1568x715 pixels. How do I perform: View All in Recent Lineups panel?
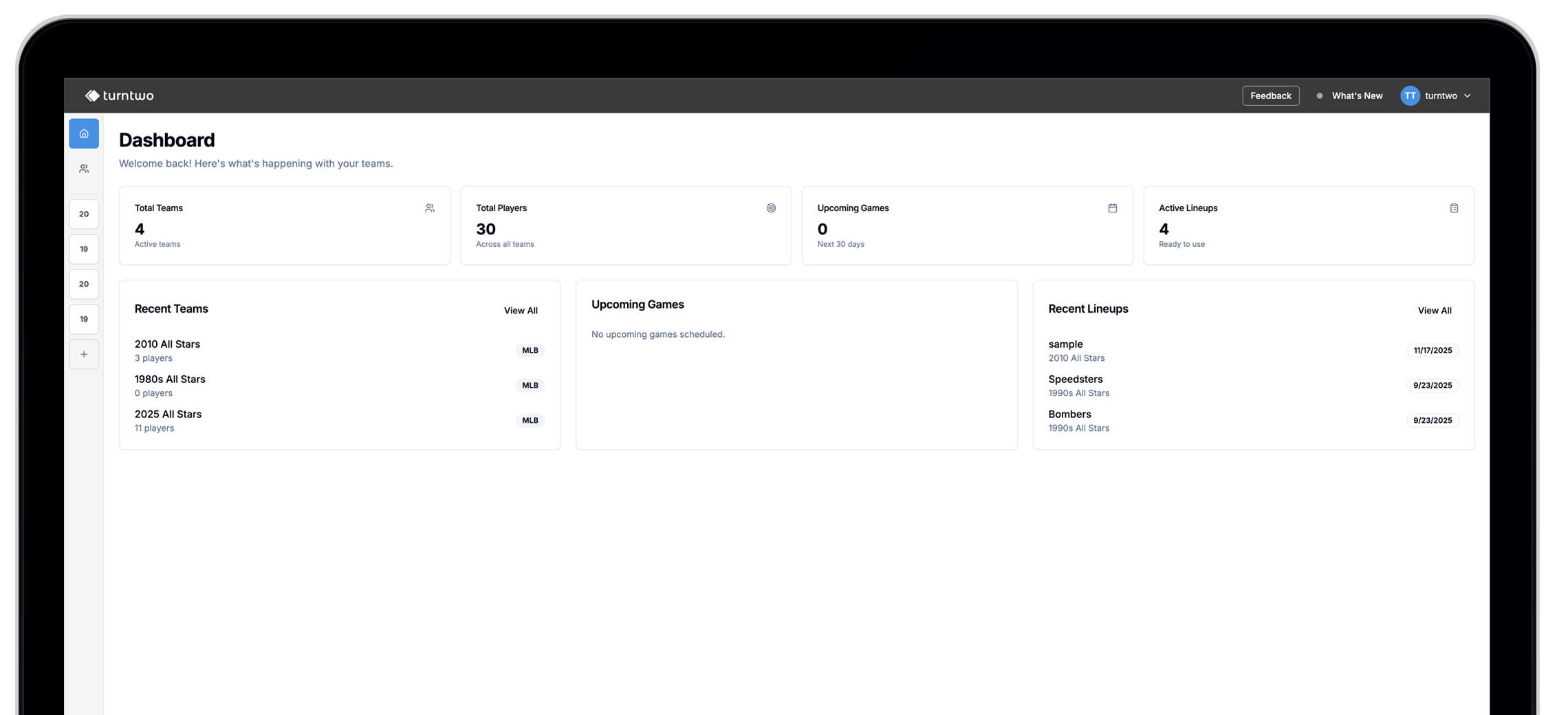click(1435, 310)
